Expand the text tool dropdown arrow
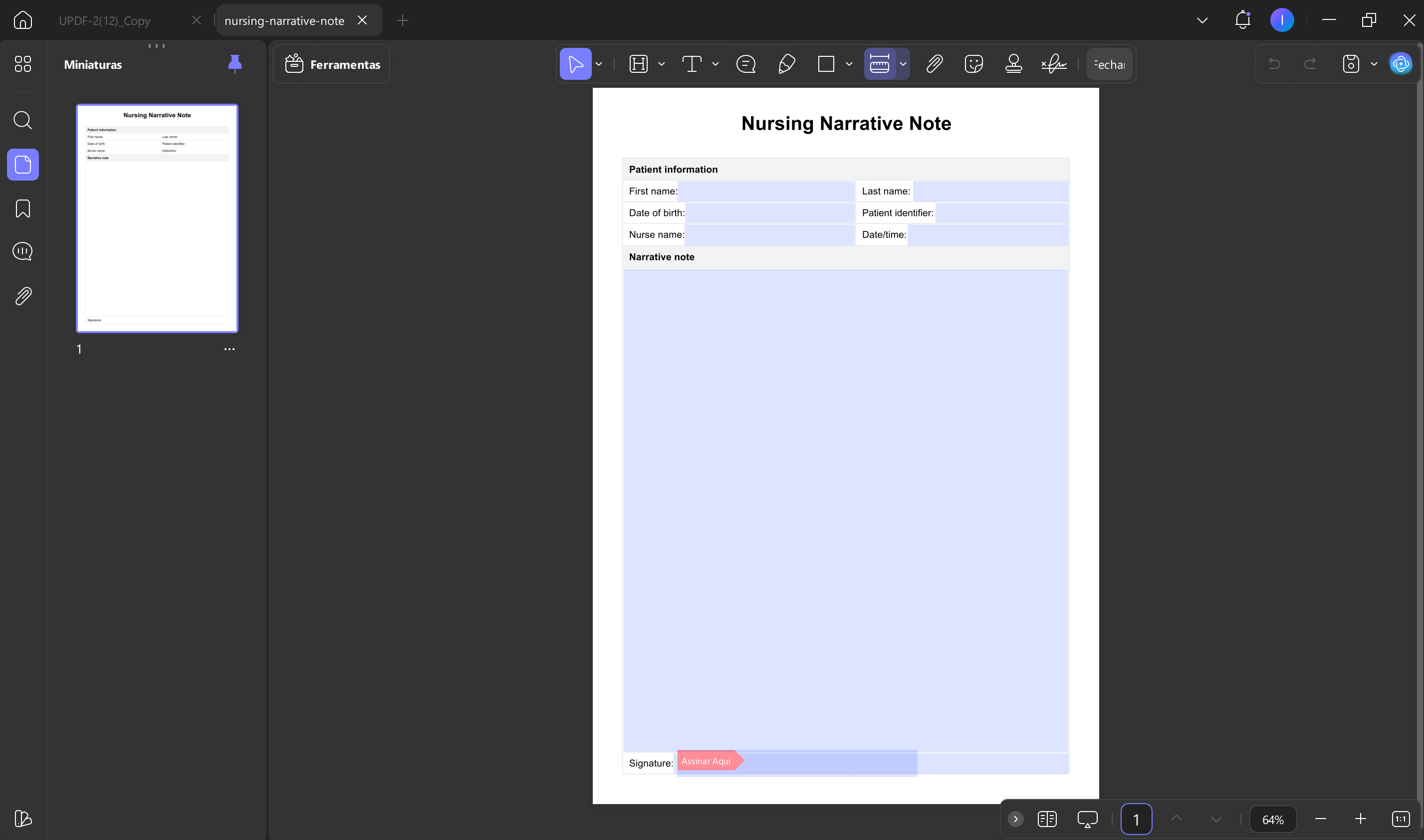Viewport: 1424px width, 840px height. [x=715, y=64]
